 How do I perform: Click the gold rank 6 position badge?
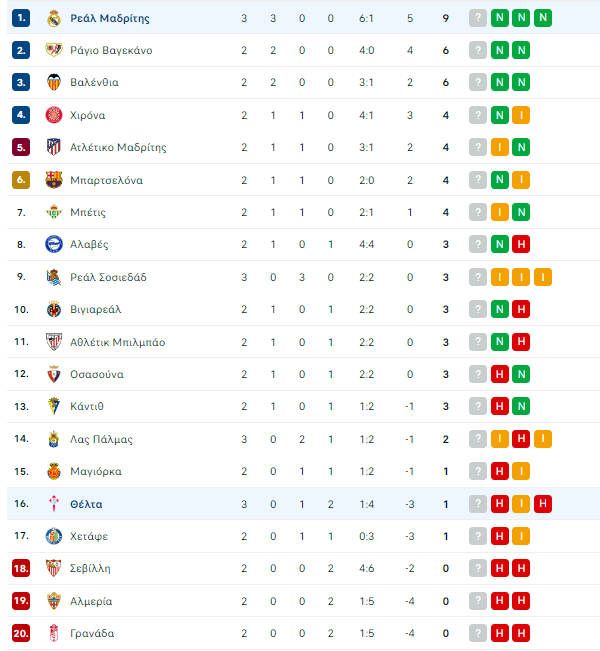pos(21,180)
